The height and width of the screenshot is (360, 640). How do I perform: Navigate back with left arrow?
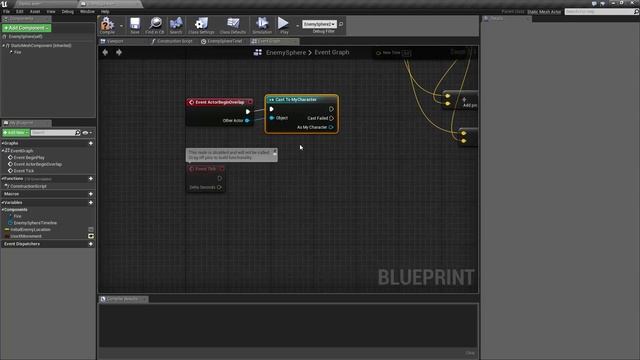click(x=105, y=52)
